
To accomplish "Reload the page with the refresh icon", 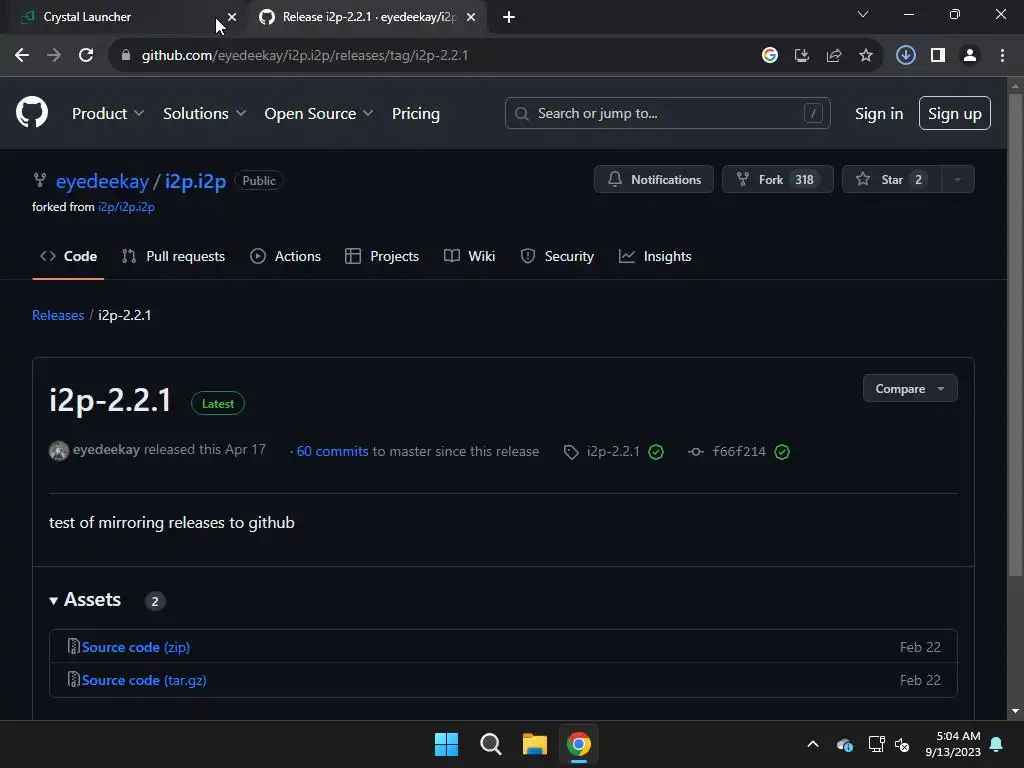I will tap(86, 56).
